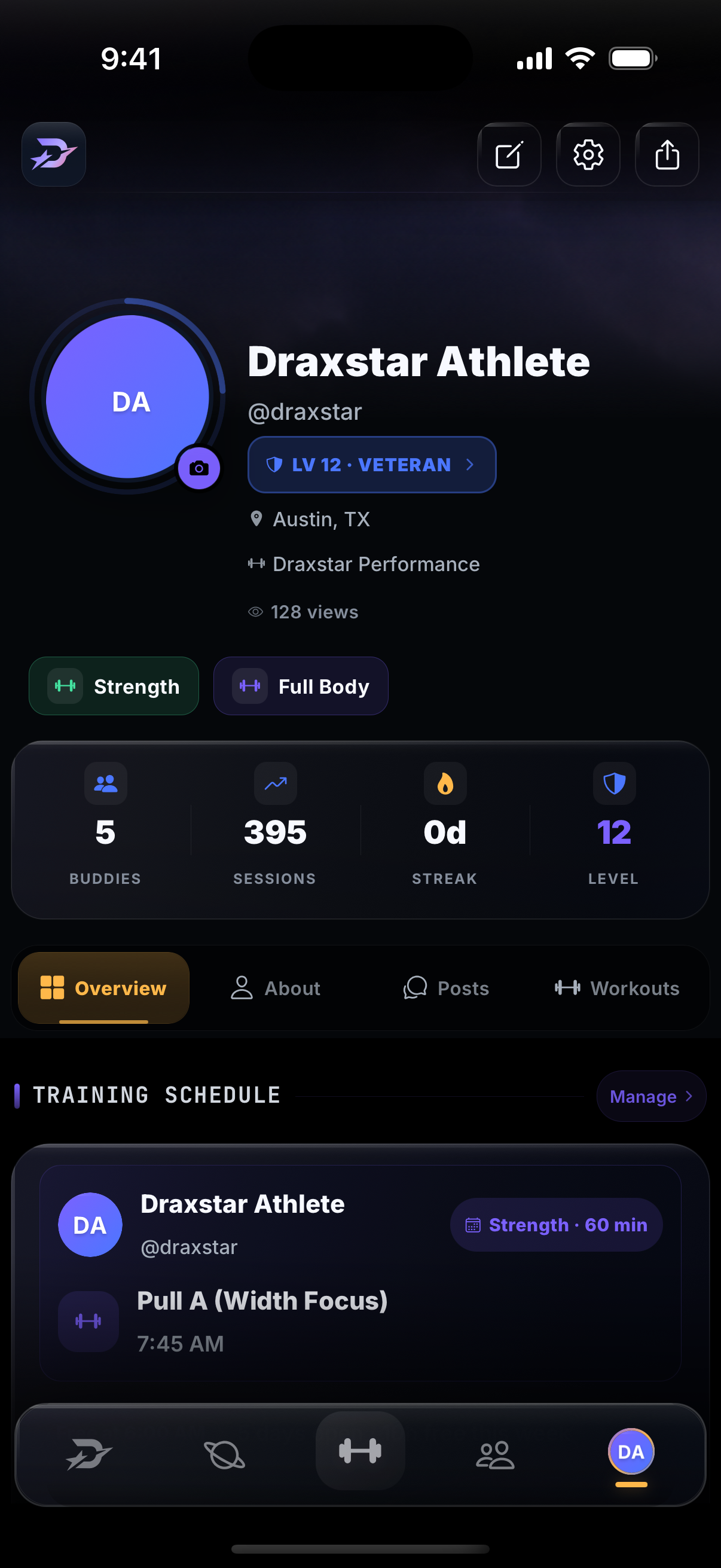Tap the share profile icon
721x1568 pixels.
click(x=667, y=155)
